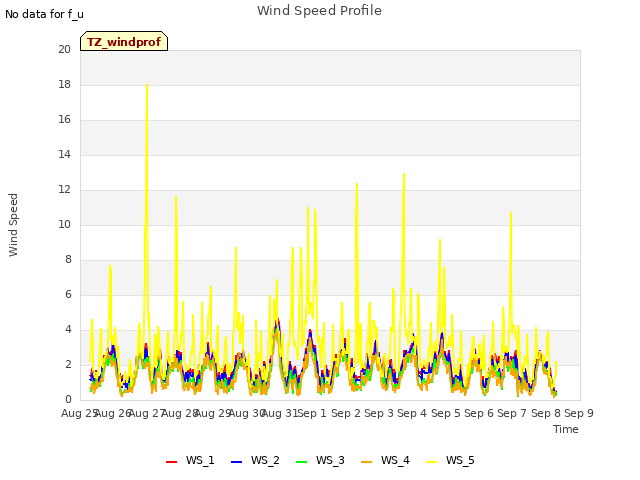Click the yellow peak near 13 on Sep 4
This screenshot has height=480, width=640.
coord(404,175)
